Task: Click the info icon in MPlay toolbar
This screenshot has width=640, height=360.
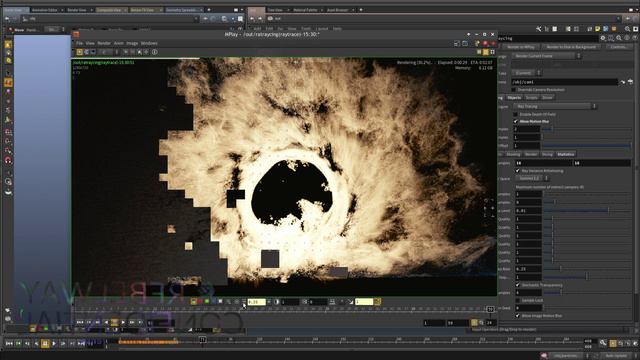Action: pos(155,52)
